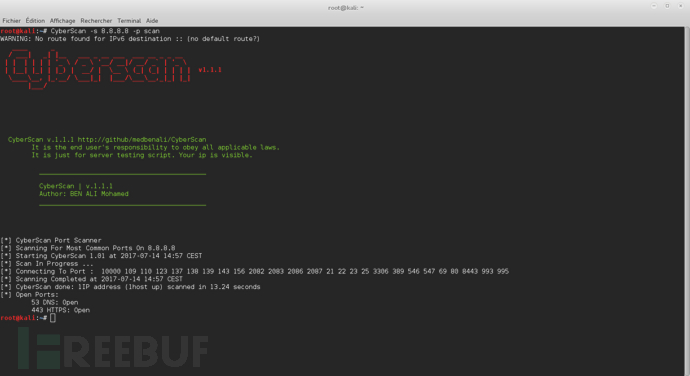The image size is (690, 376).
Task: Minimize the terminal window
Action: coord(654,6)
